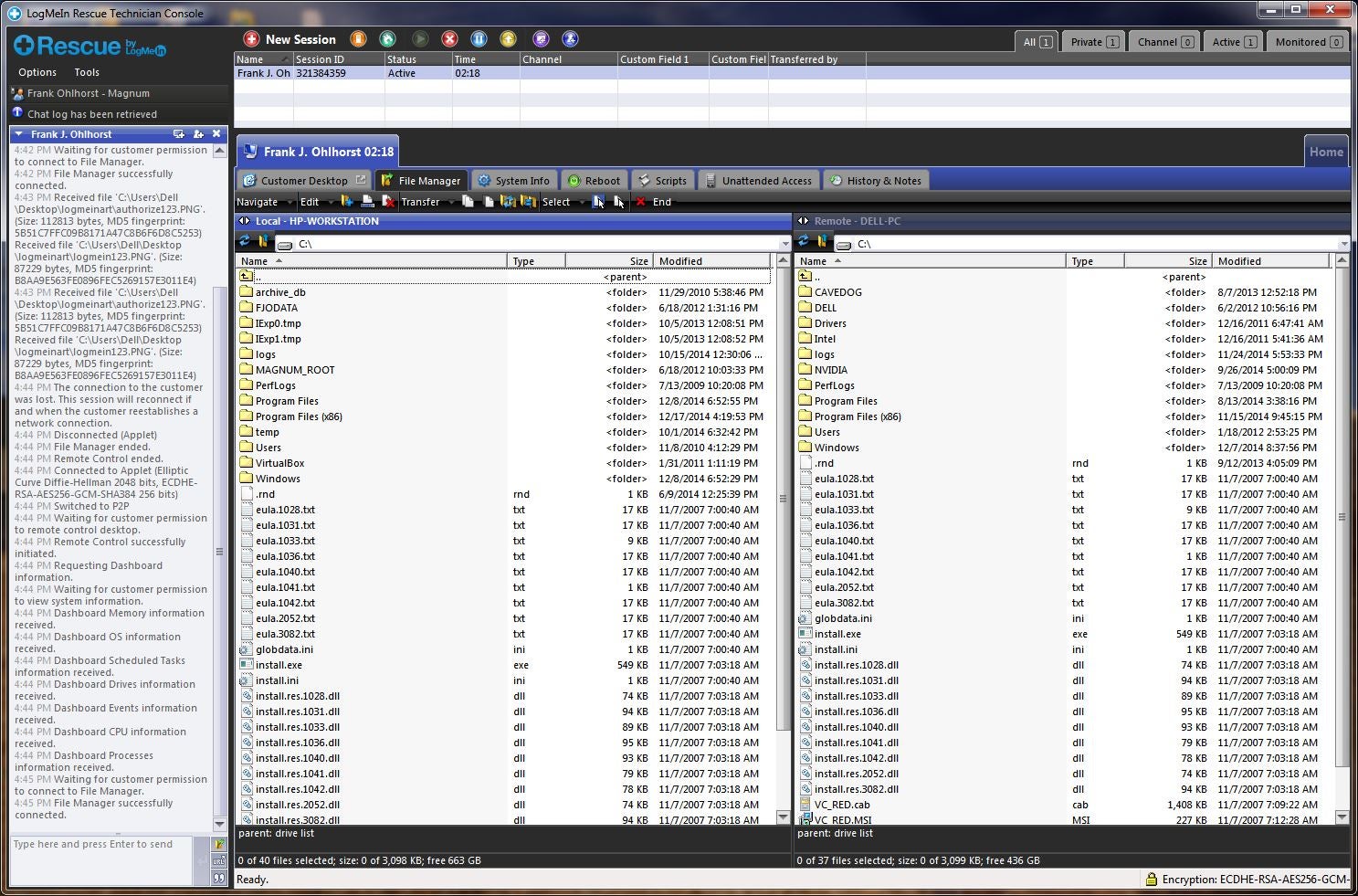Image resolution: width=1358 pixels, height=896 pixels.
Task: Close the Frank J. Ohlhorst chat panel
Action: point(216,134)
